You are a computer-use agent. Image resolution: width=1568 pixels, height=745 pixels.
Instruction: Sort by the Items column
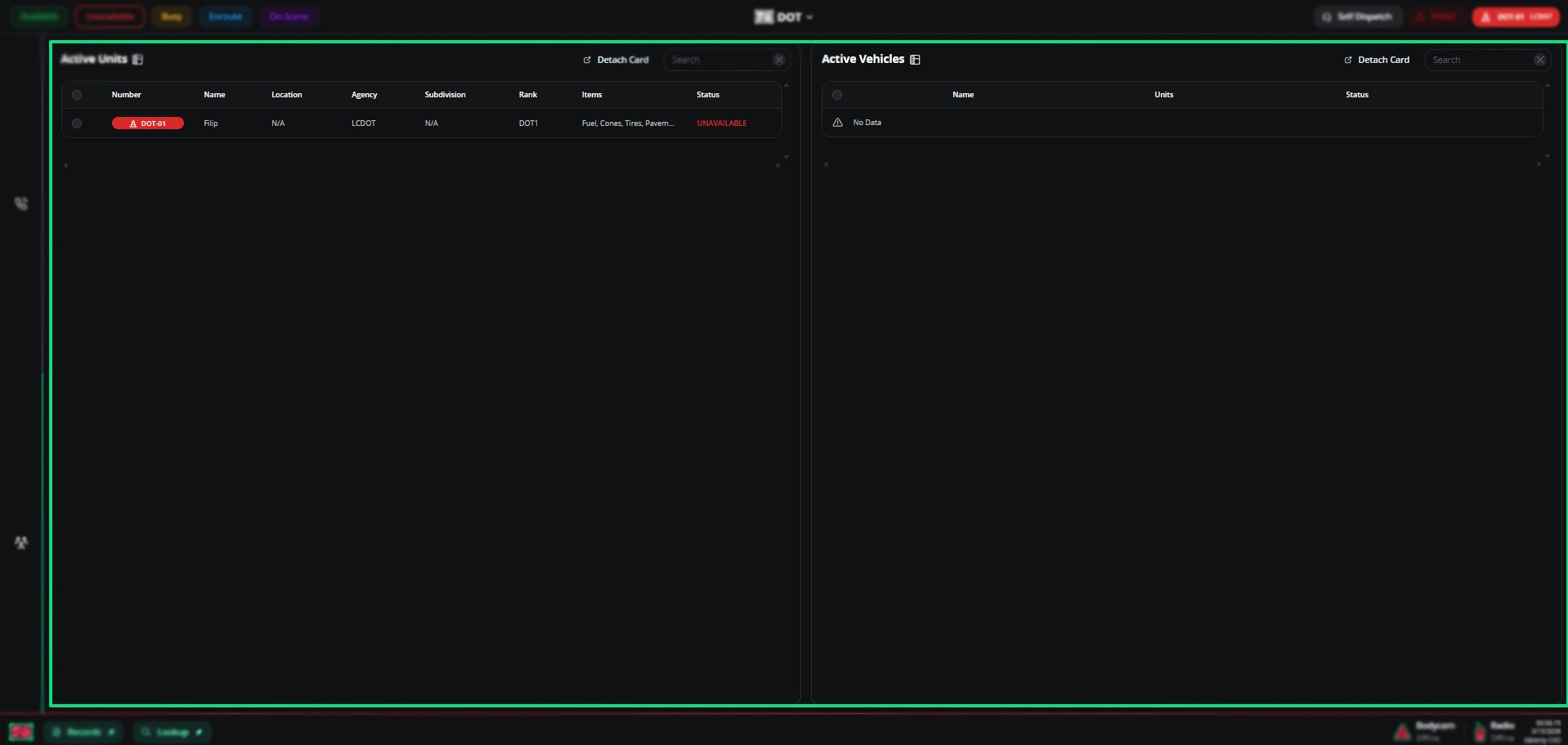point(592,95)
